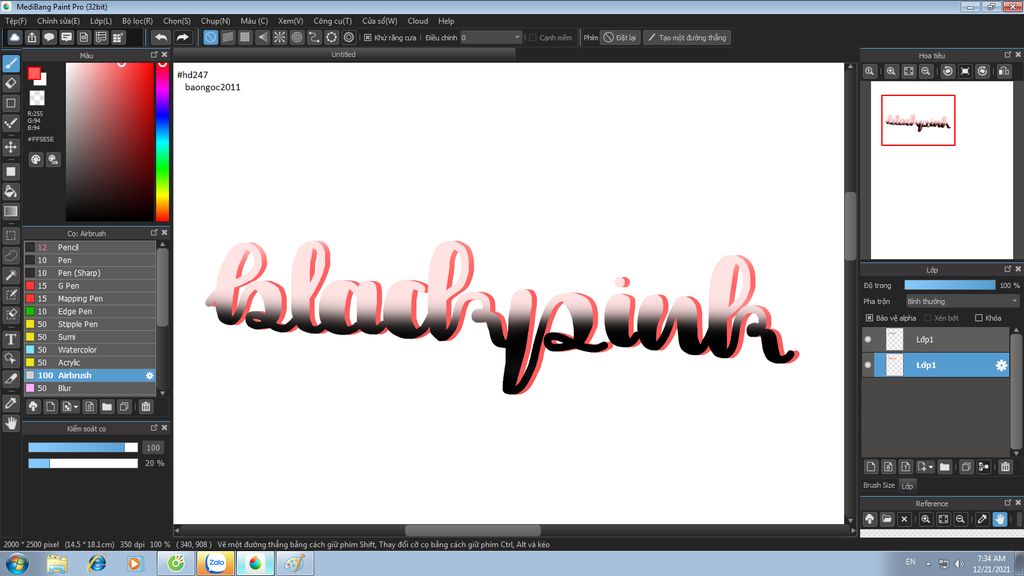Image resolution: width=1024 pixels, height=576 pixels.
Task: Select the radial snap guide icon
Action: 280,37
